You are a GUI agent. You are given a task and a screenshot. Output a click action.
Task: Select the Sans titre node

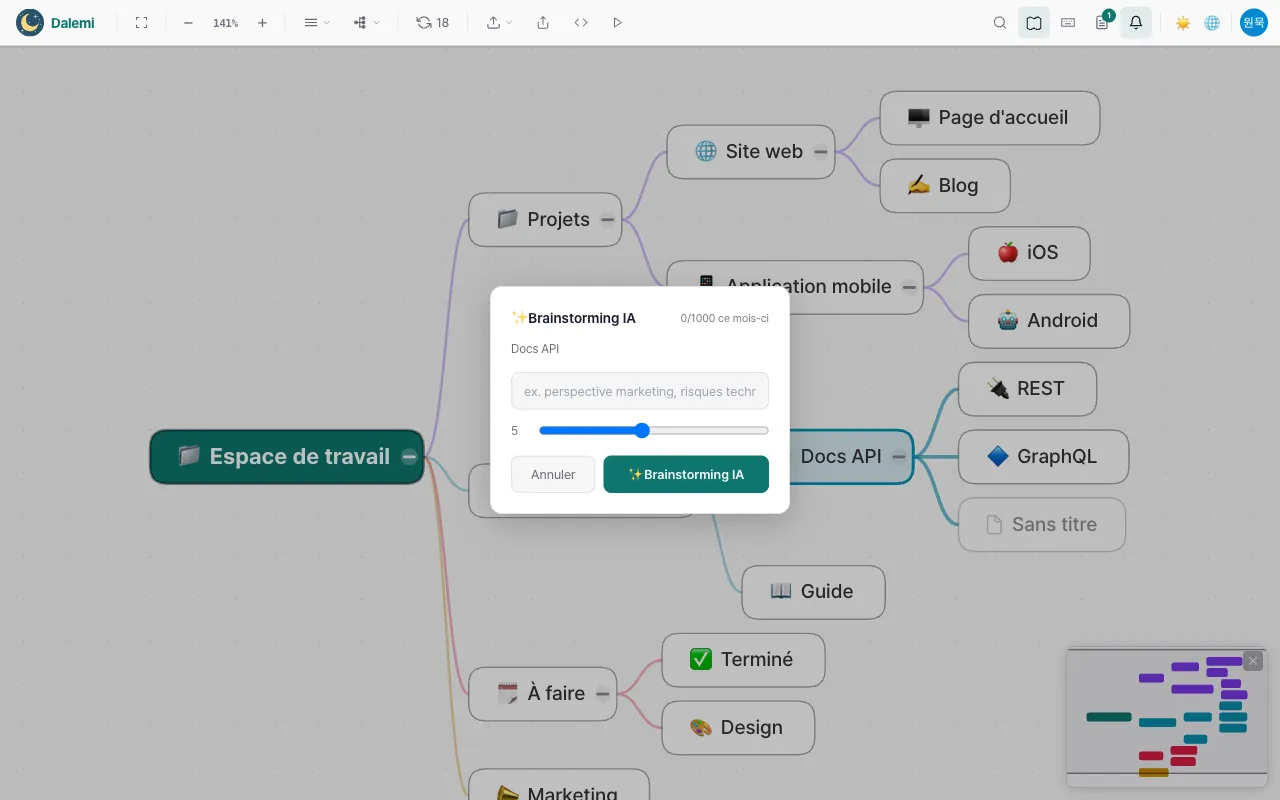tap(1042, 525)
